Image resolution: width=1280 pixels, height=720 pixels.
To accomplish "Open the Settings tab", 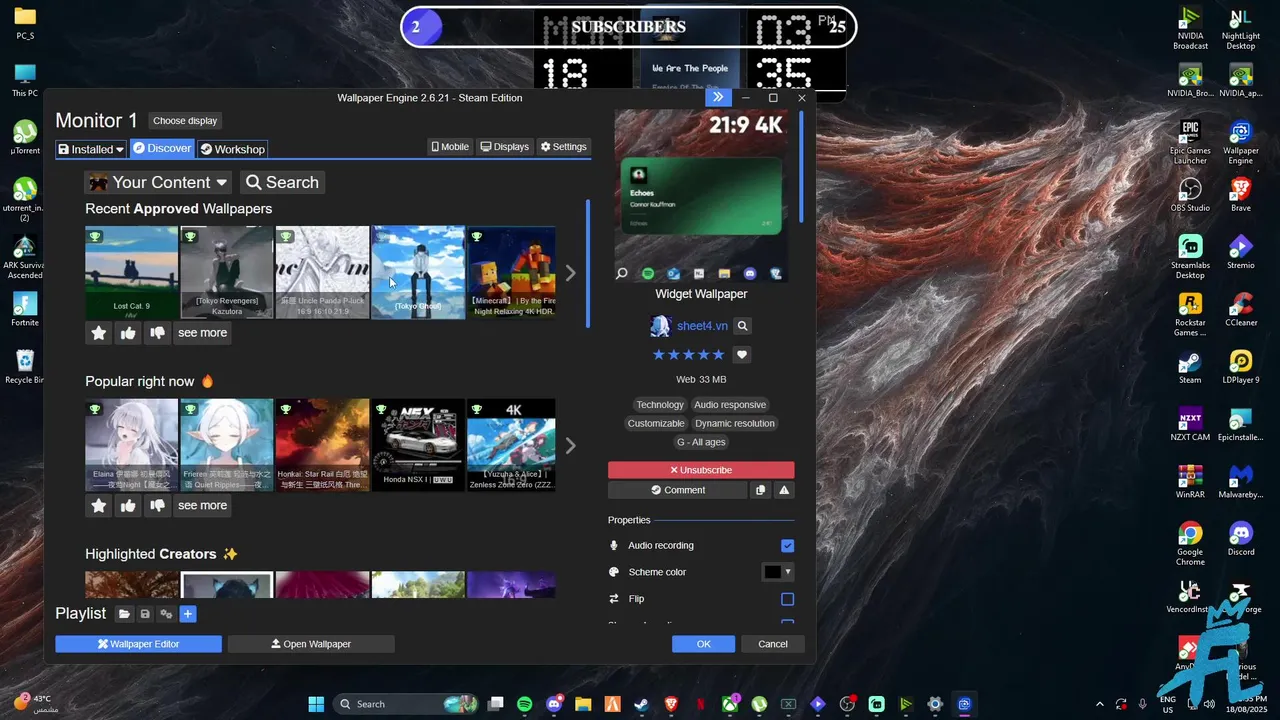I will click(x=564, y=147).
